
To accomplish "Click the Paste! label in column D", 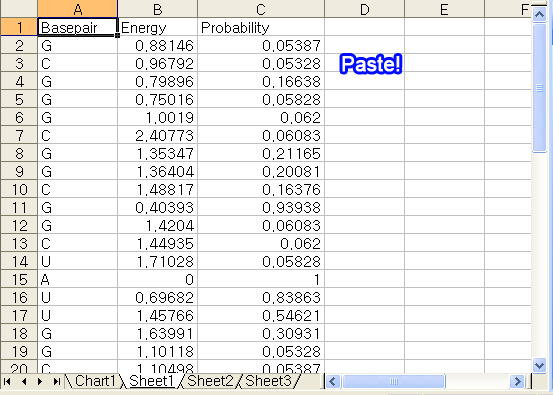I will 371,64.
